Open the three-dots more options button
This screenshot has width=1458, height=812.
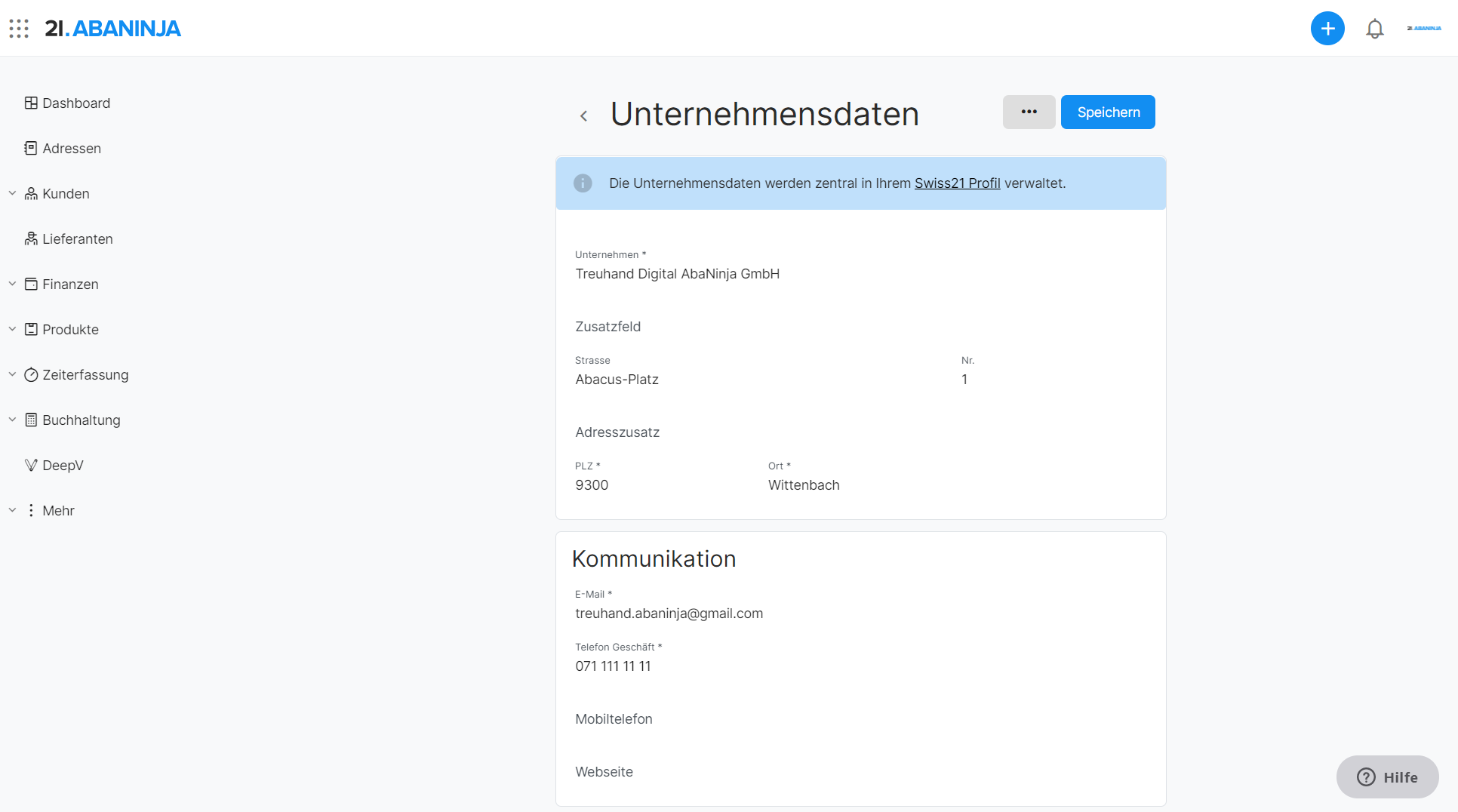1029,112
